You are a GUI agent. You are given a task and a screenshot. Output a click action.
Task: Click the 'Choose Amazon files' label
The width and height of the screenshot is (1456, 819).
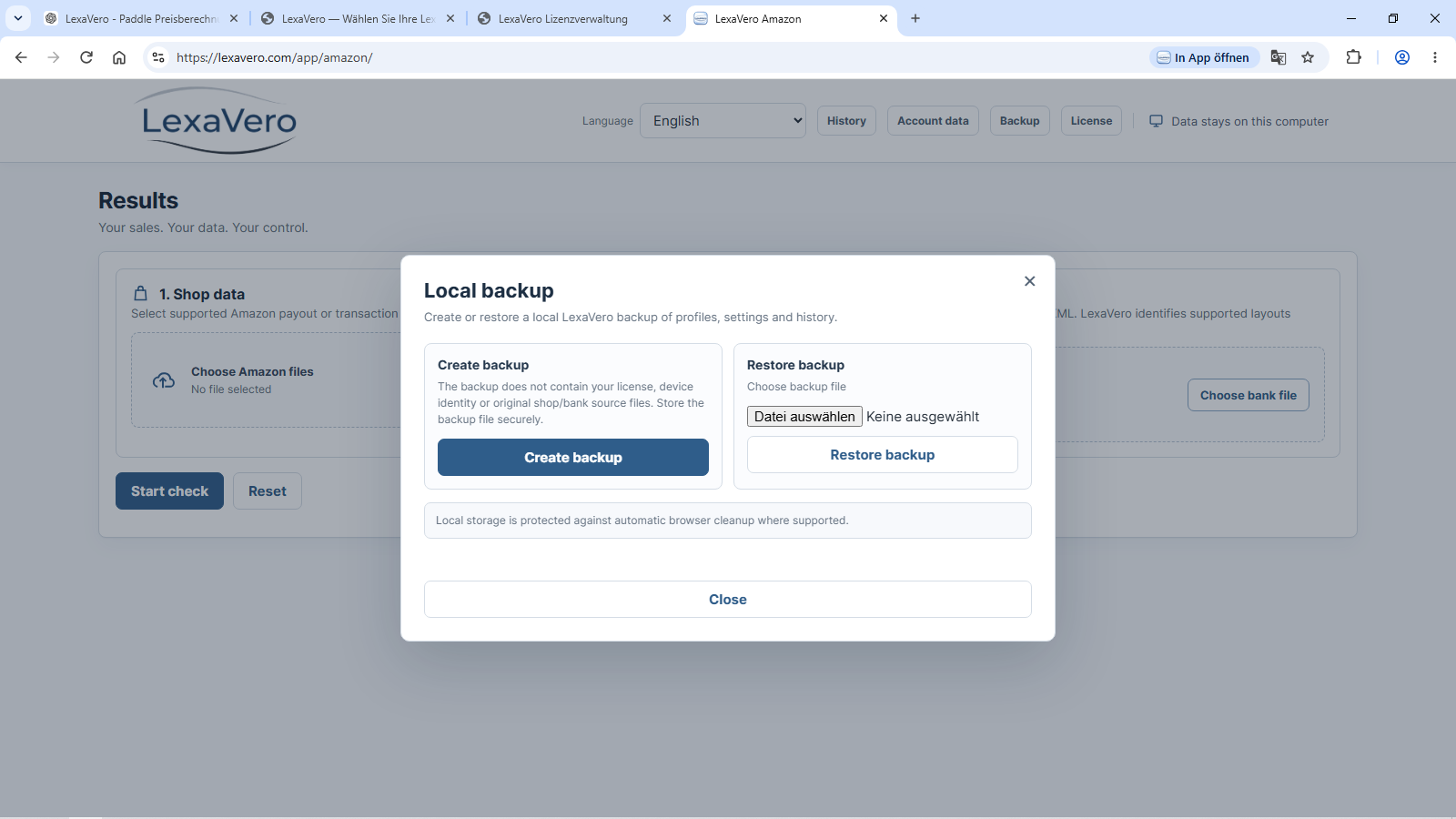252,371
